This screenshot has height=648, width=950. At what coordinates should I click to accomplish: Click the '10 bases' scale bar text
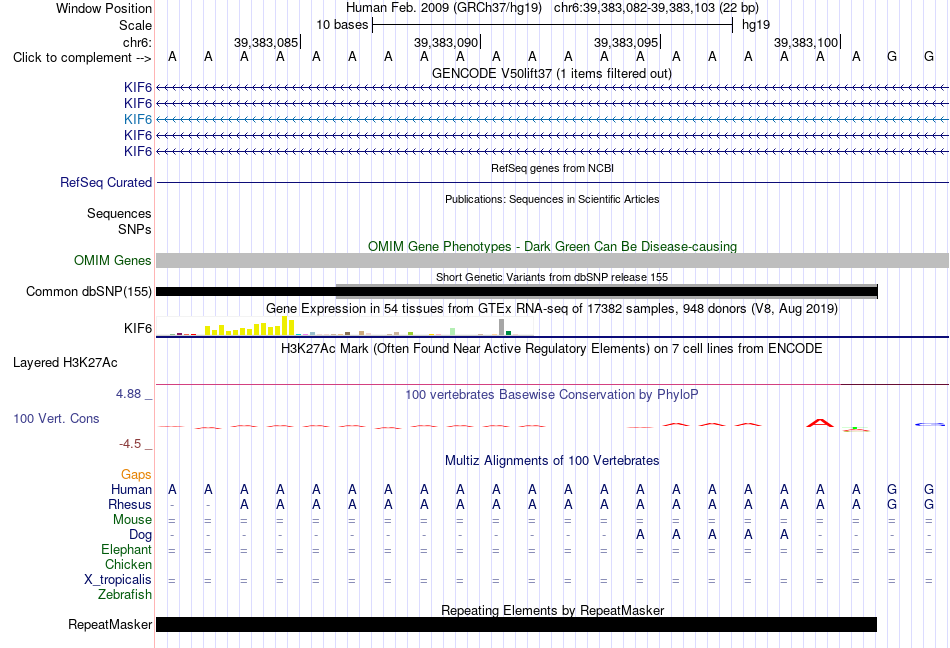pyautogui.click(x=342, y=25)
